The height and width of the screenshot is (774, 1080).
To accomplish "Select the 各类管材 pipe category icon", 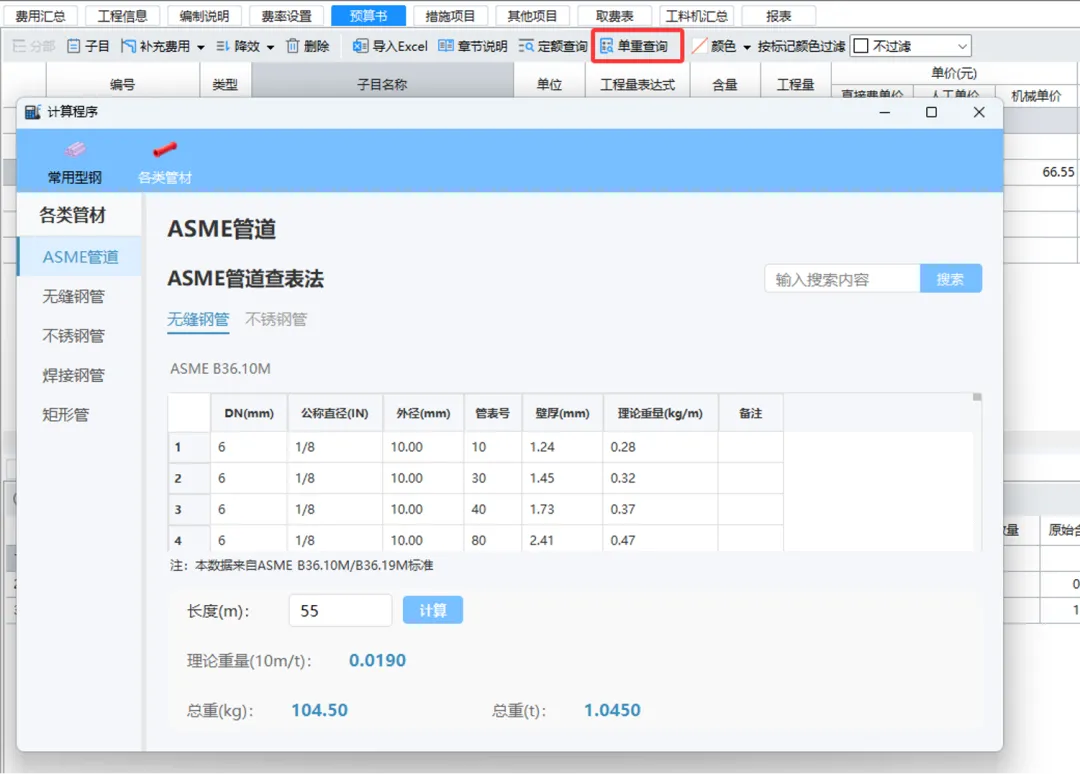I will click(x=165, y=149).
